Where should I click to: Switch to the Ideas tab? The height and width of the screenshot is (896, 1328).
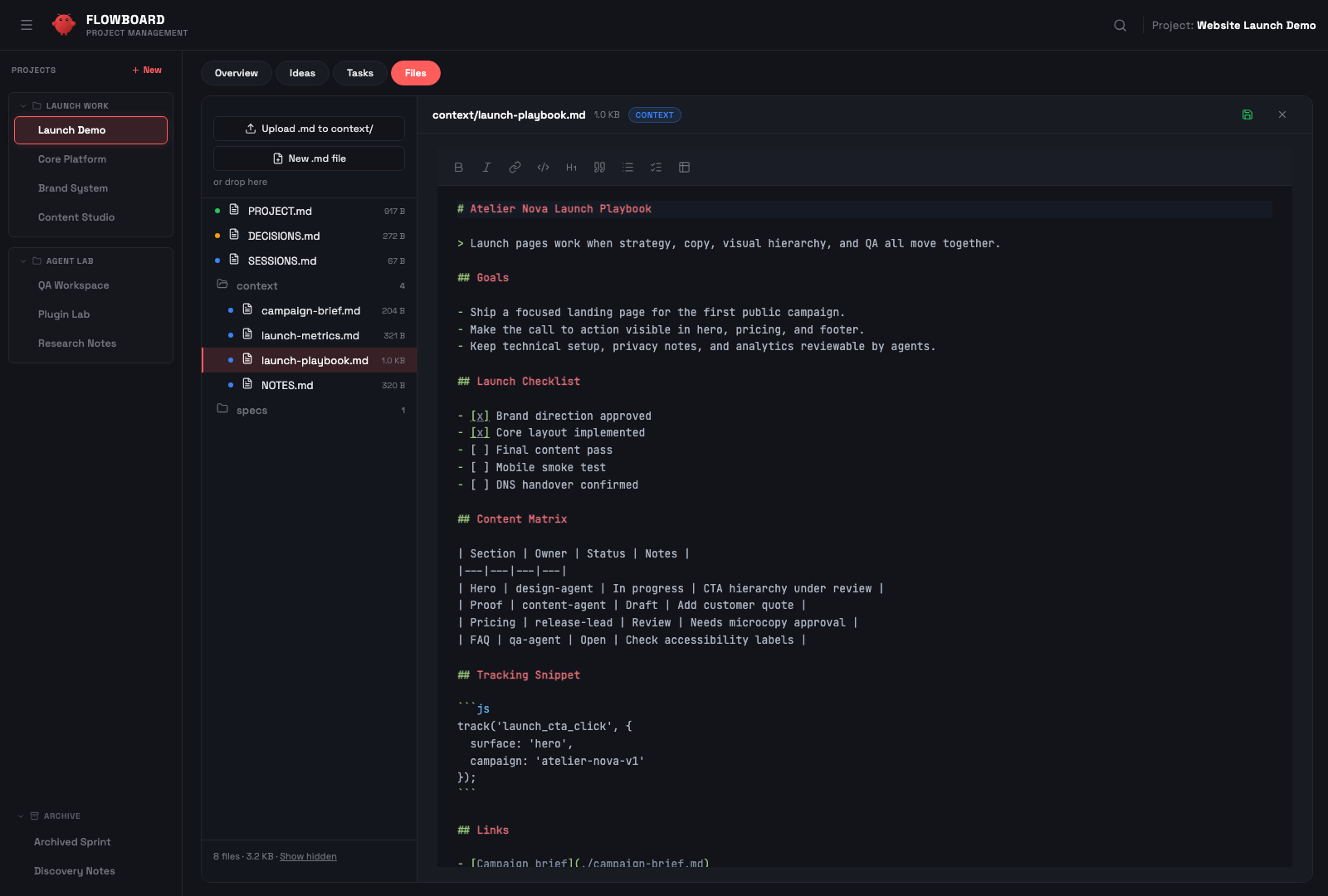coord(302,73)
